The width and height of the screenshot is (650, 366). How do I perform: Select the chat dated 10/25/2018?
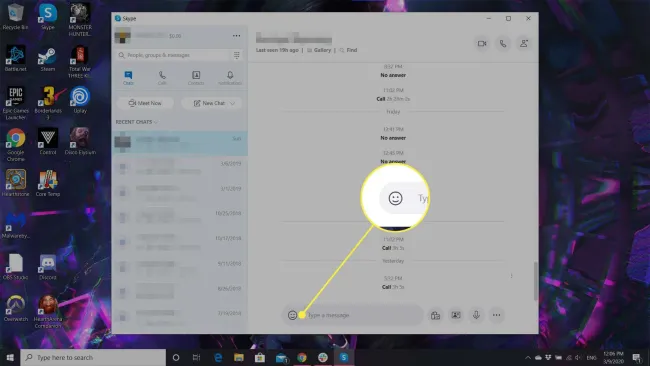coord(179,218)
